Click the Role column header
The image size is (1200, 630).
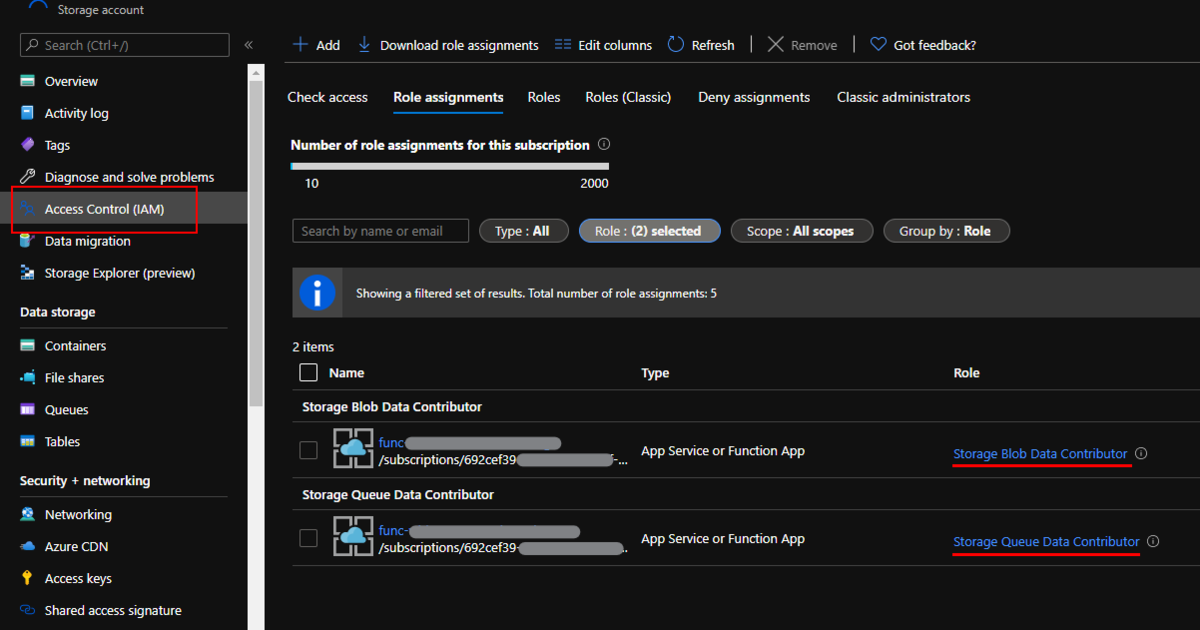click(966, 373)
